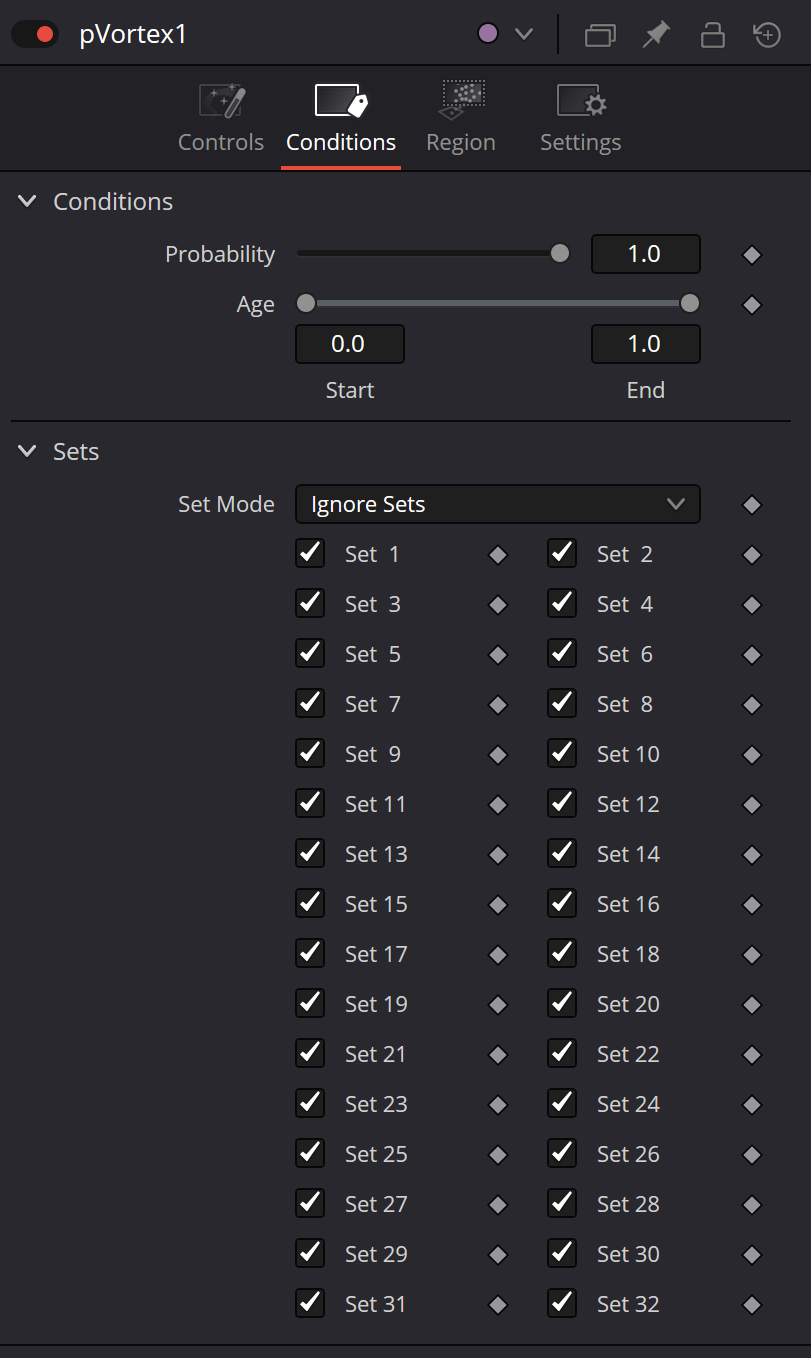
Task: Open the Set Mode dropdown
Action: coord(498,504)
